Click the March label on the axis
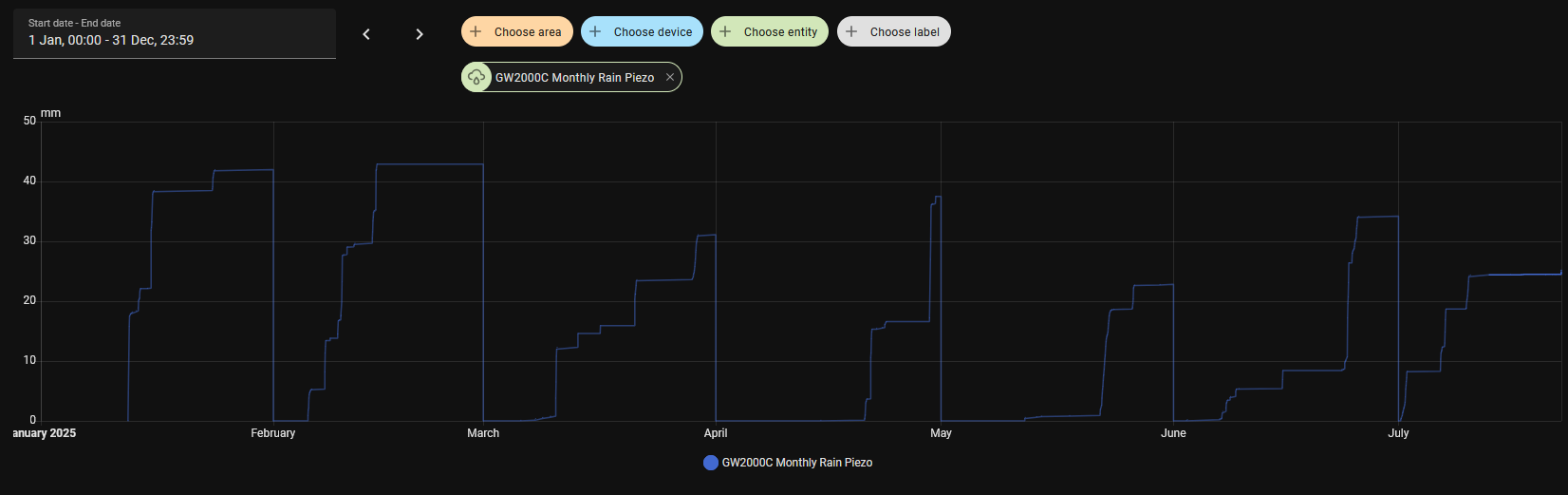Viewport: 1568px width, 495px height. tap(483, 433)
